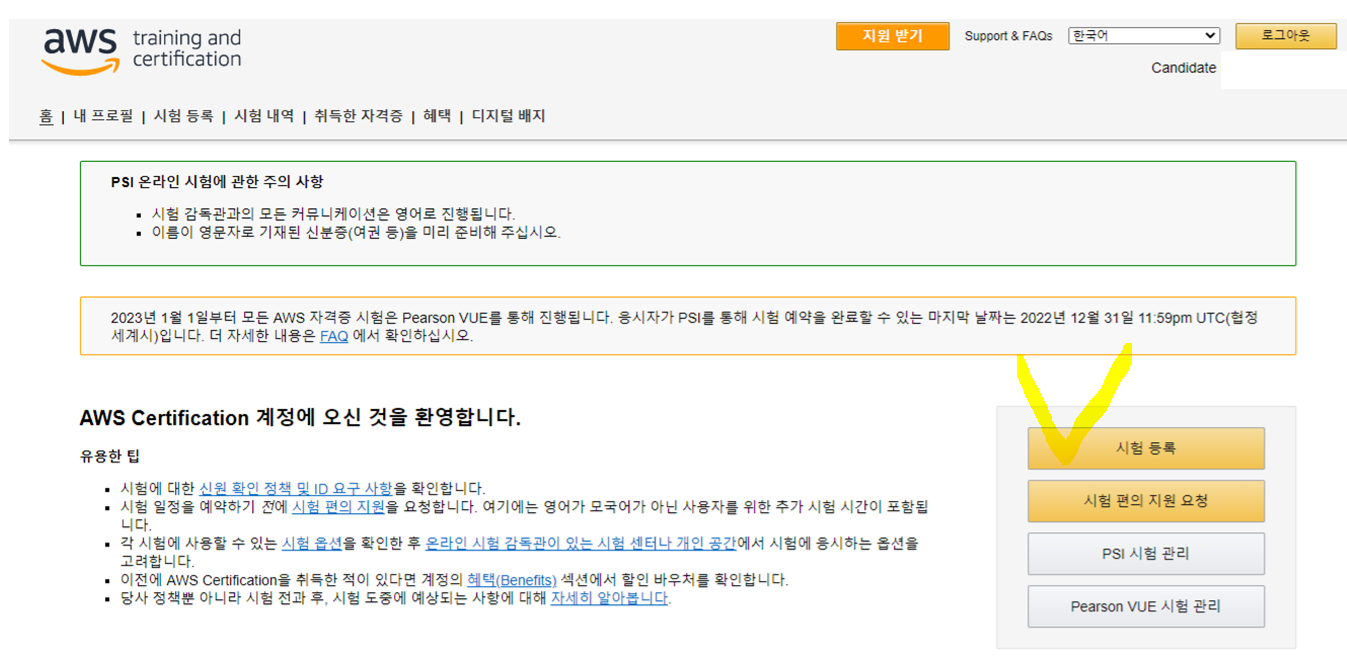Open the 시험 옵션 link
Viewport: 1347px width, 666px height.
point(312,544)
